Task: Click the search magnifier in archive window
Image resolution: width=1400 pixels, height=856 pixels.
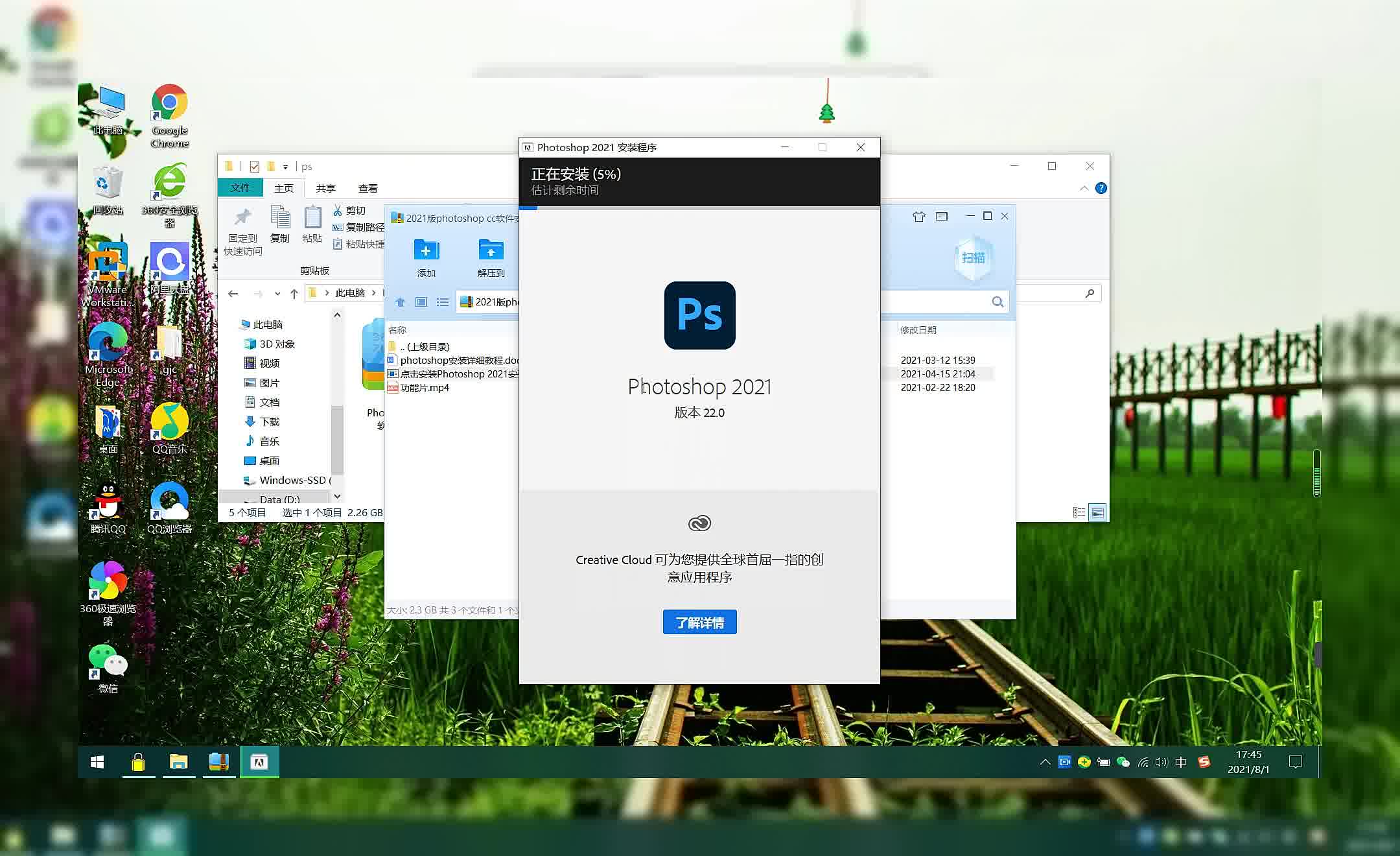Action: click(x=997, y=302)
